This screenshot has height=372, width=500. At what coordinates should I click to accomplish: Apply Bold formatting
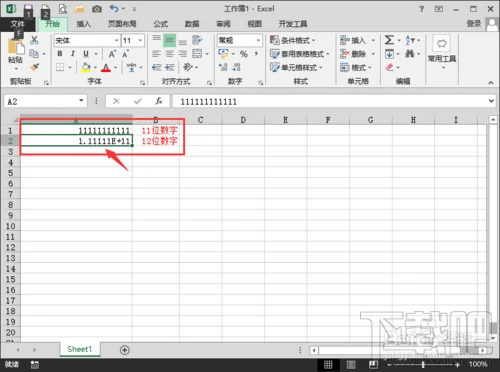pyautogui.click(x=60, y=54)
